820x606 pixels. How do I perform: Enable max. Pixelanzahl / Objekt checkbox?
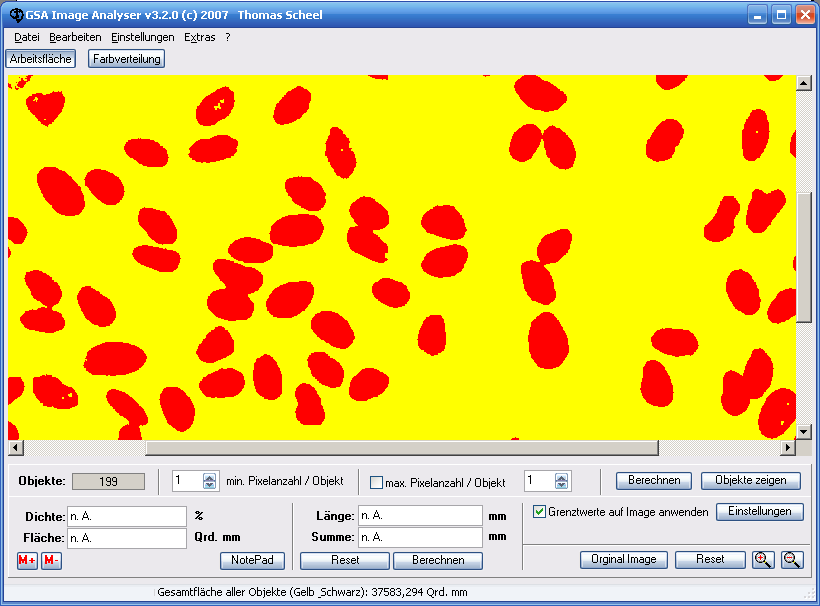tap(376, 482)
